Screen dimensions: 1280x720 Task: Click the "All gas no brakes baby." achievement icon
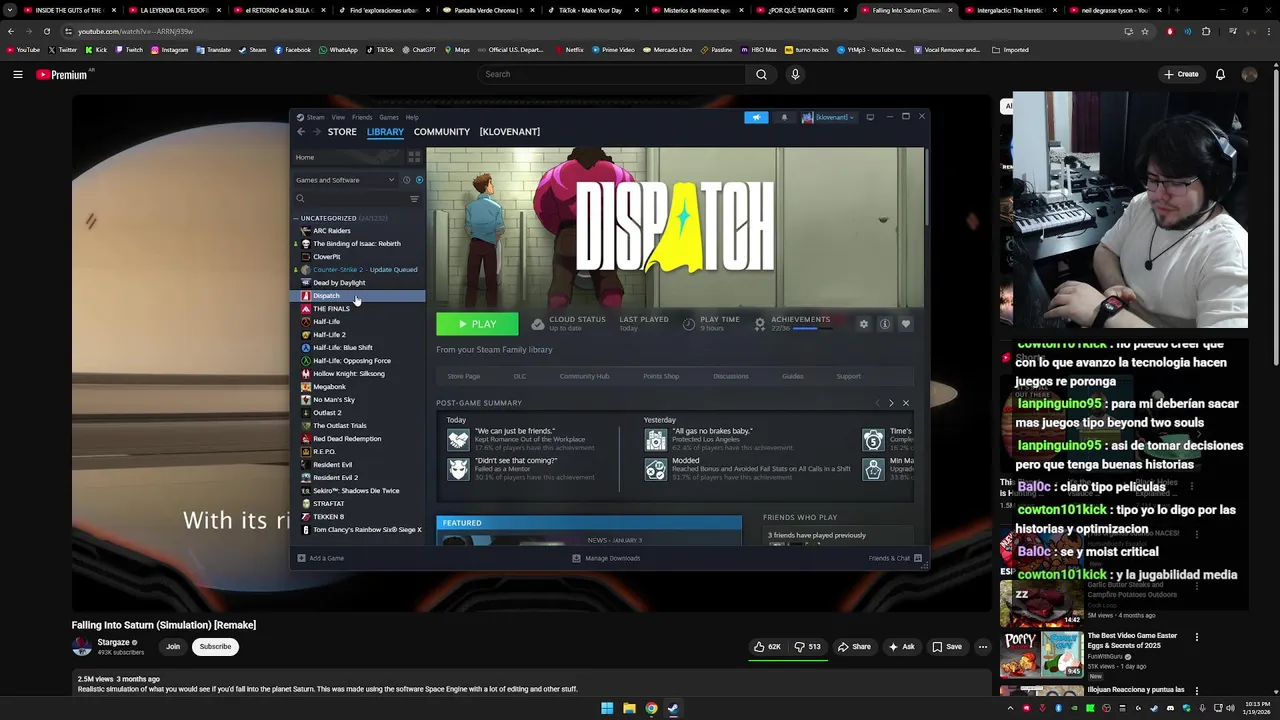tap(656, 440)
